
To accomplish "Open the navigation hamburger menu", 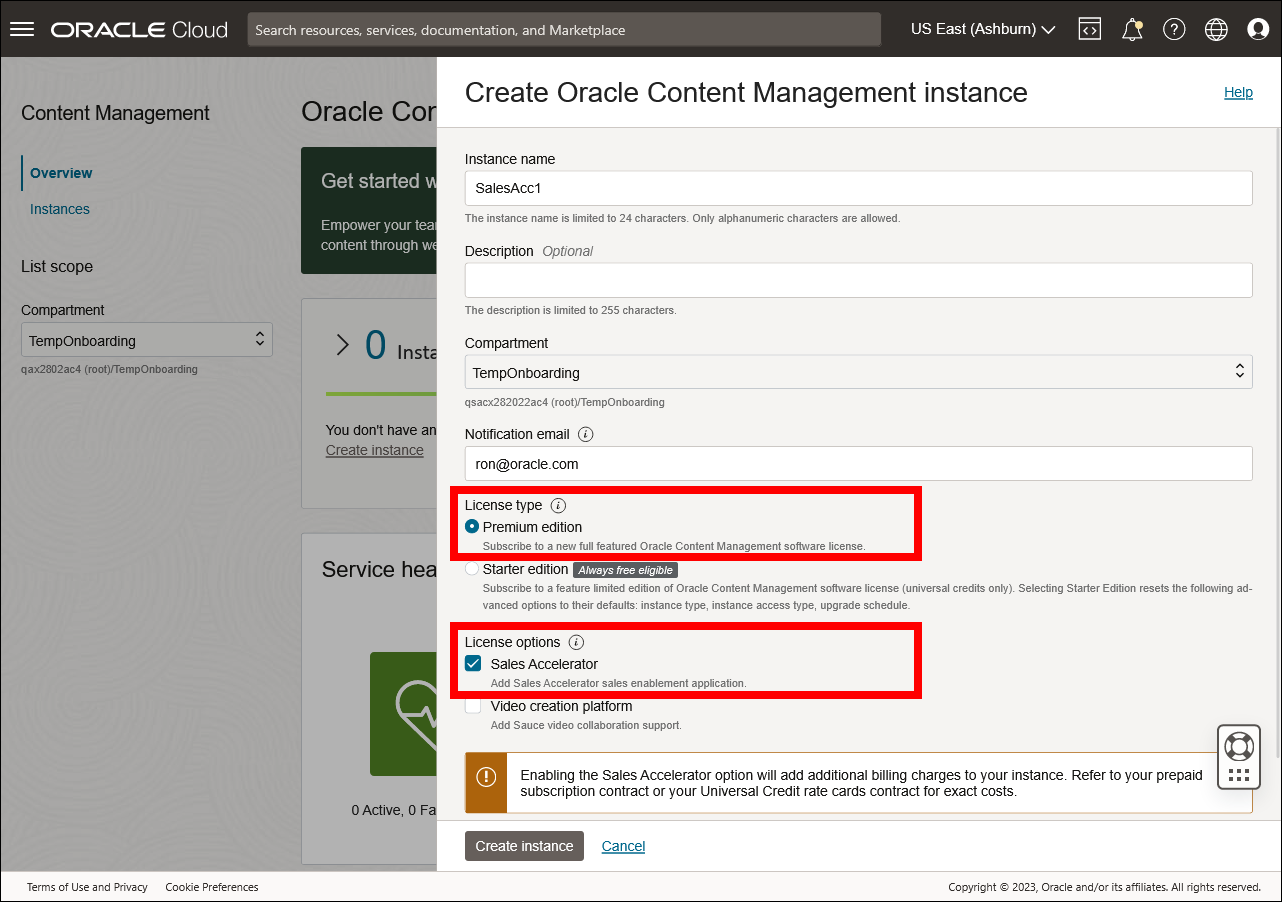I will tap(21, 28).
